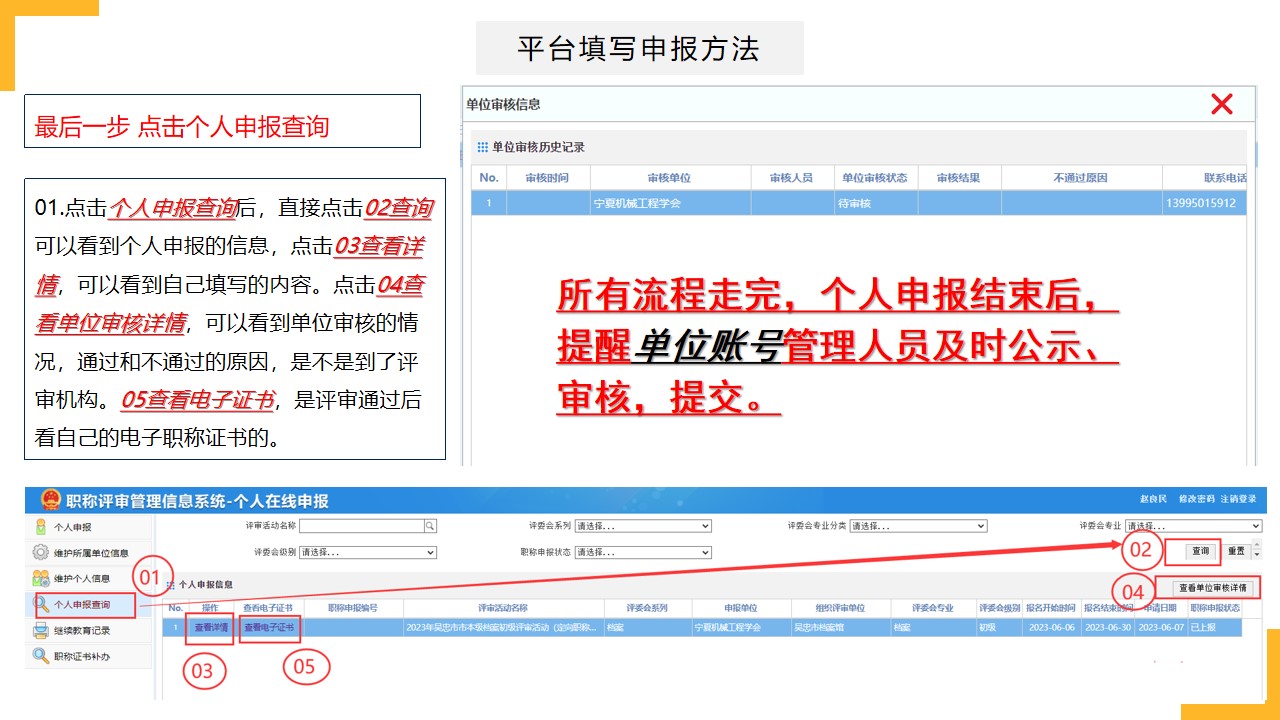Click the 修改密码 link in header
1280x720 pixels.
tap(1195, 499)
